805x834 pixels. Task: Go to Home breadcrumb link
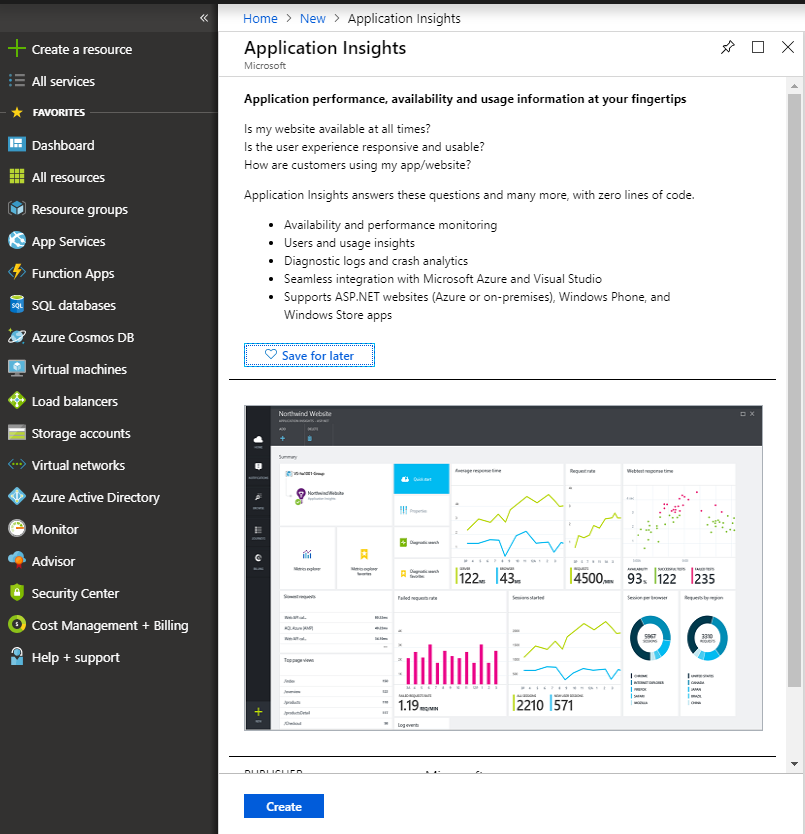pos(260,19)
